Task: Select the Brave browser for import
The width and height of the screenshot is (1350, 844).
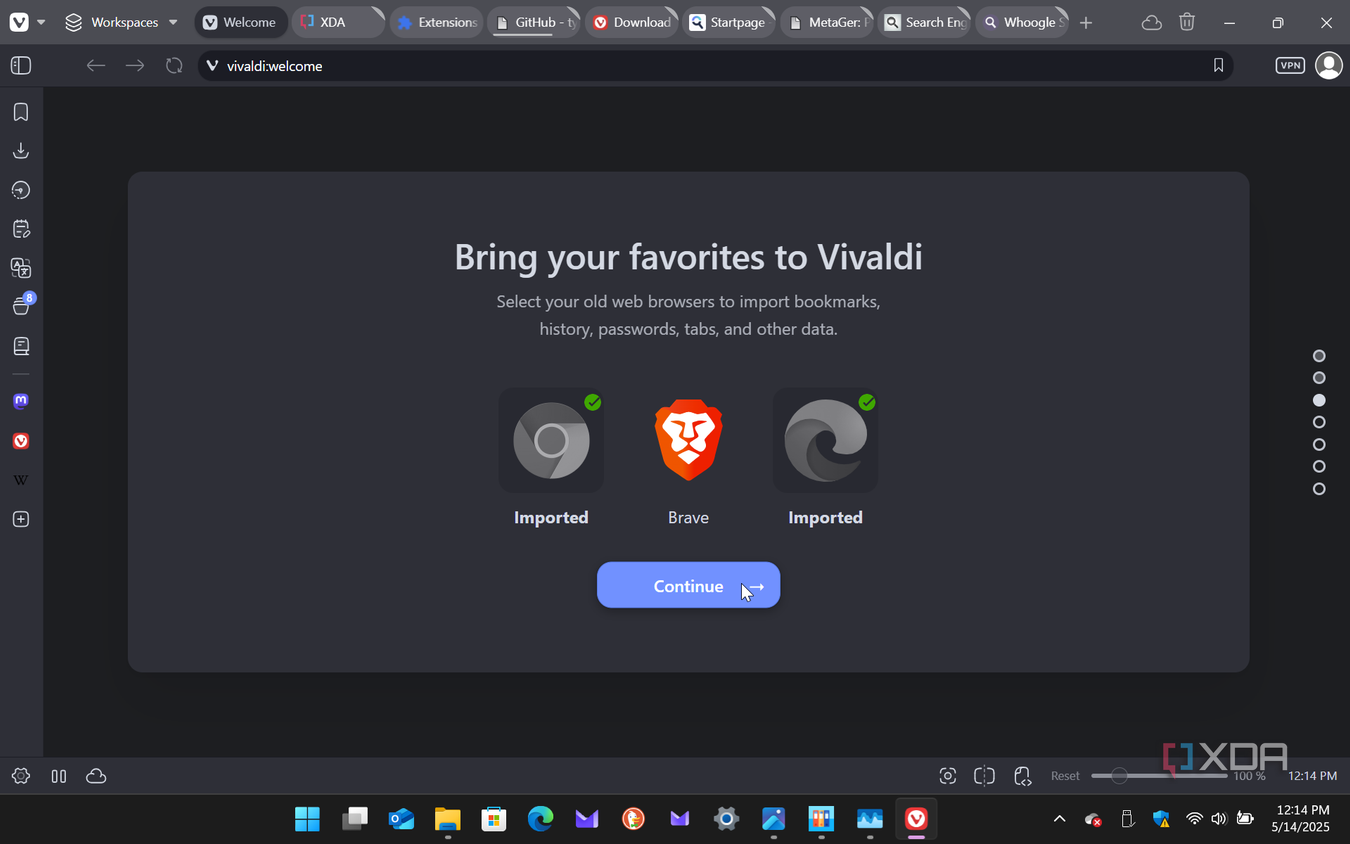Action: 688,440
